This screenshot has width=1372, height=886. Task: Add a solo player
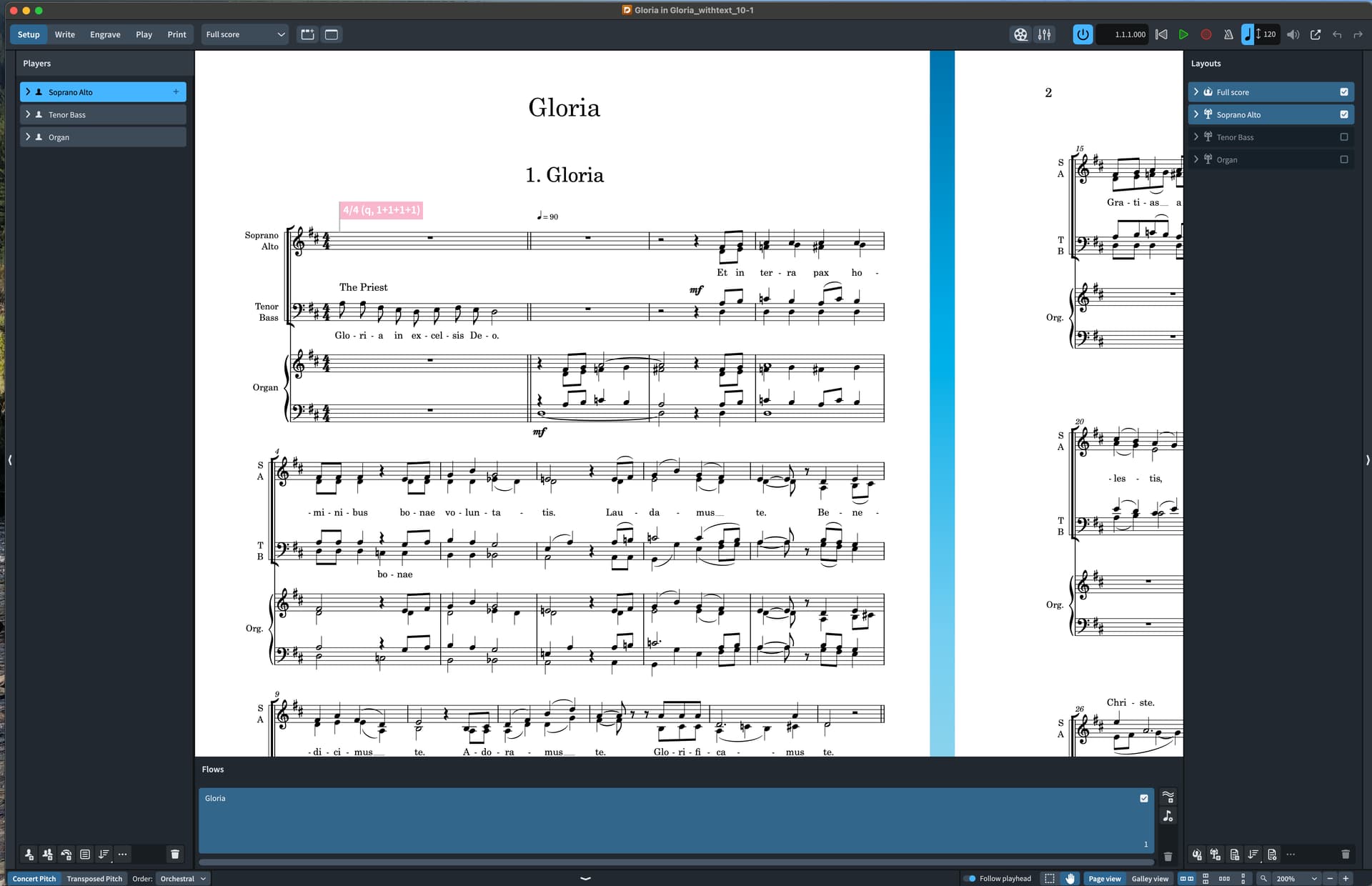click(29, 854)
